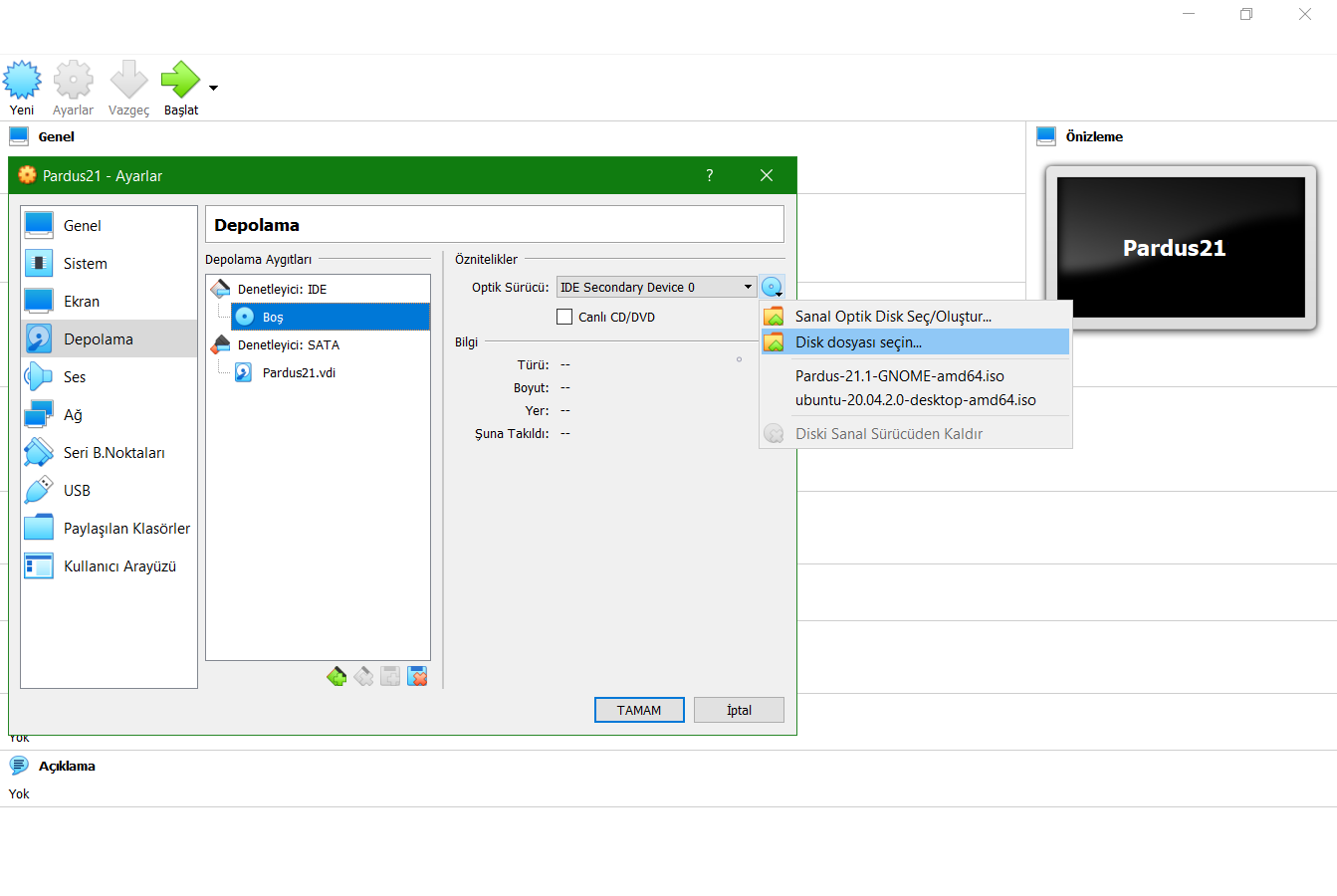Toggle the Canlı CD/DVD checkbox
1337x896 pixels.
(x=564, y=318)
